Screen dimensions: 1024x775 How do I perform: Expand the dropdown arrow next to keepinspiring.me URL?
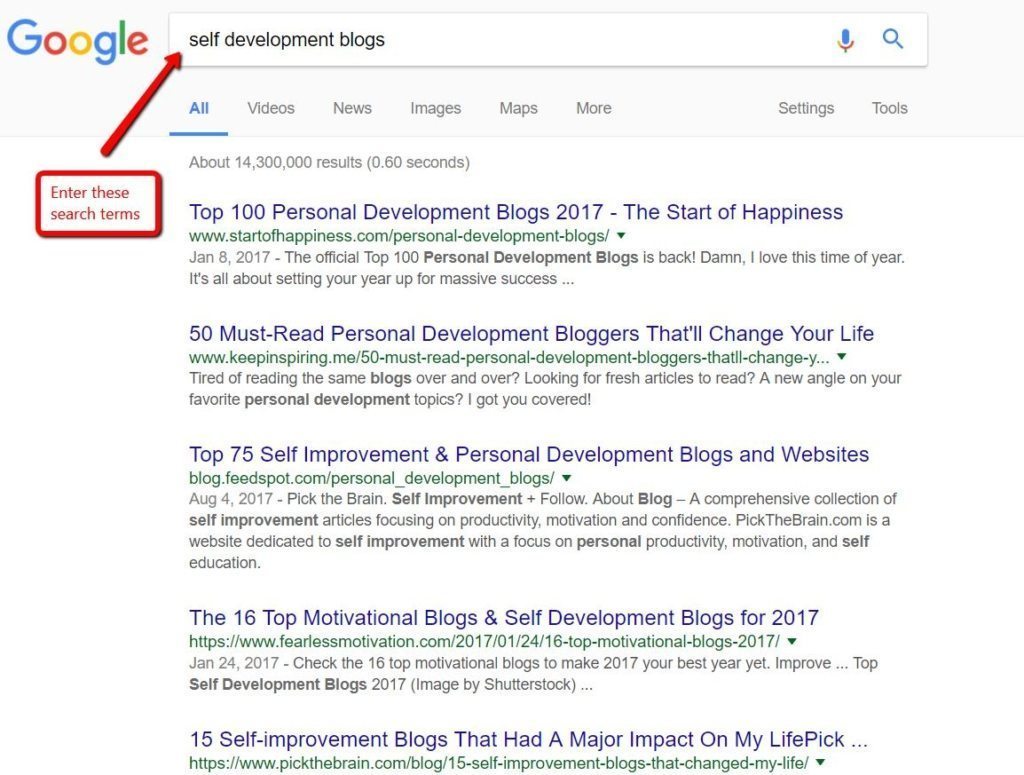(842, 356)
